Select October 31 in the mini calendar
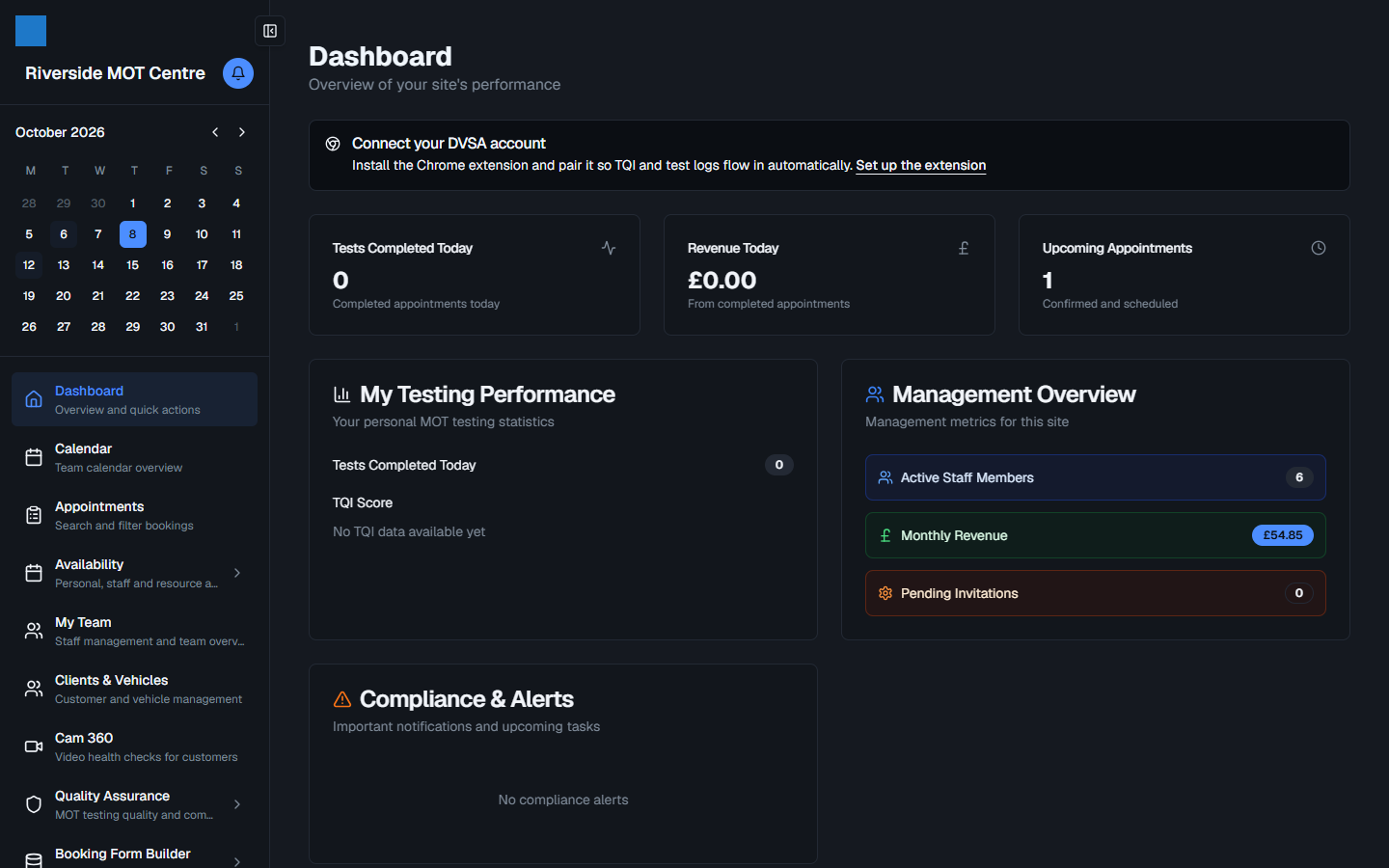This screenshot has height=868, width=1389. (202, 327)
